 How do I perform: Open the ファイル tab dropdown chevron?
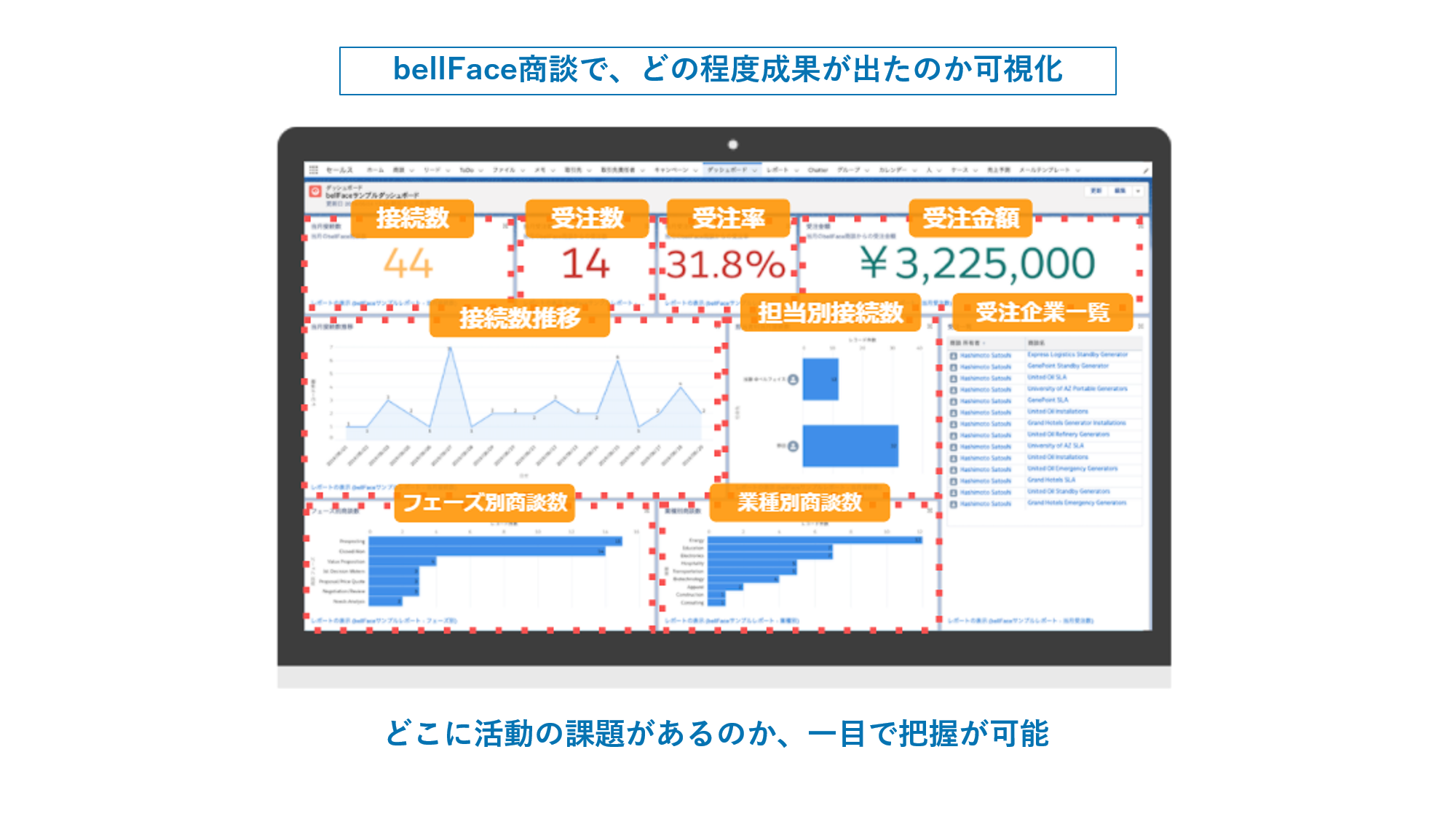(x=523, y=170)
